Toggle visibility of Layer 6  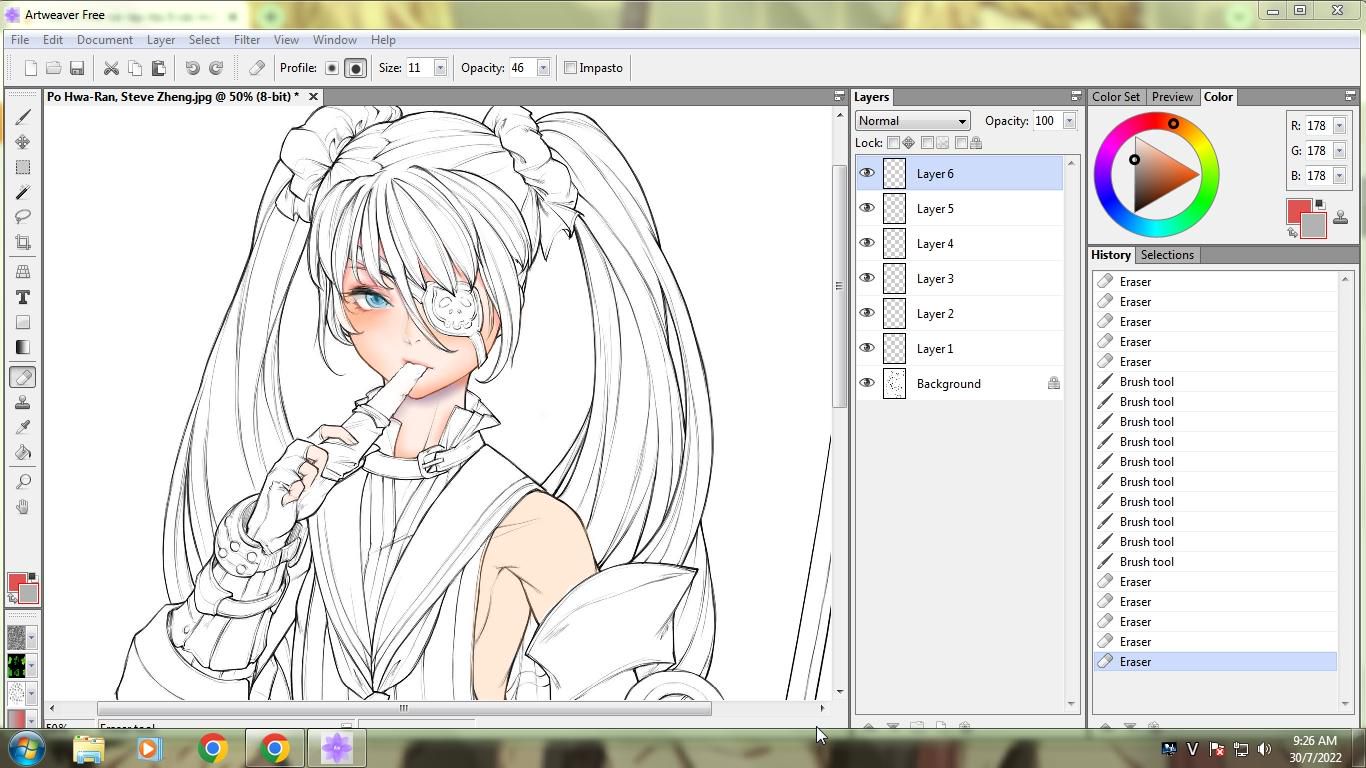tap(867, 173)
